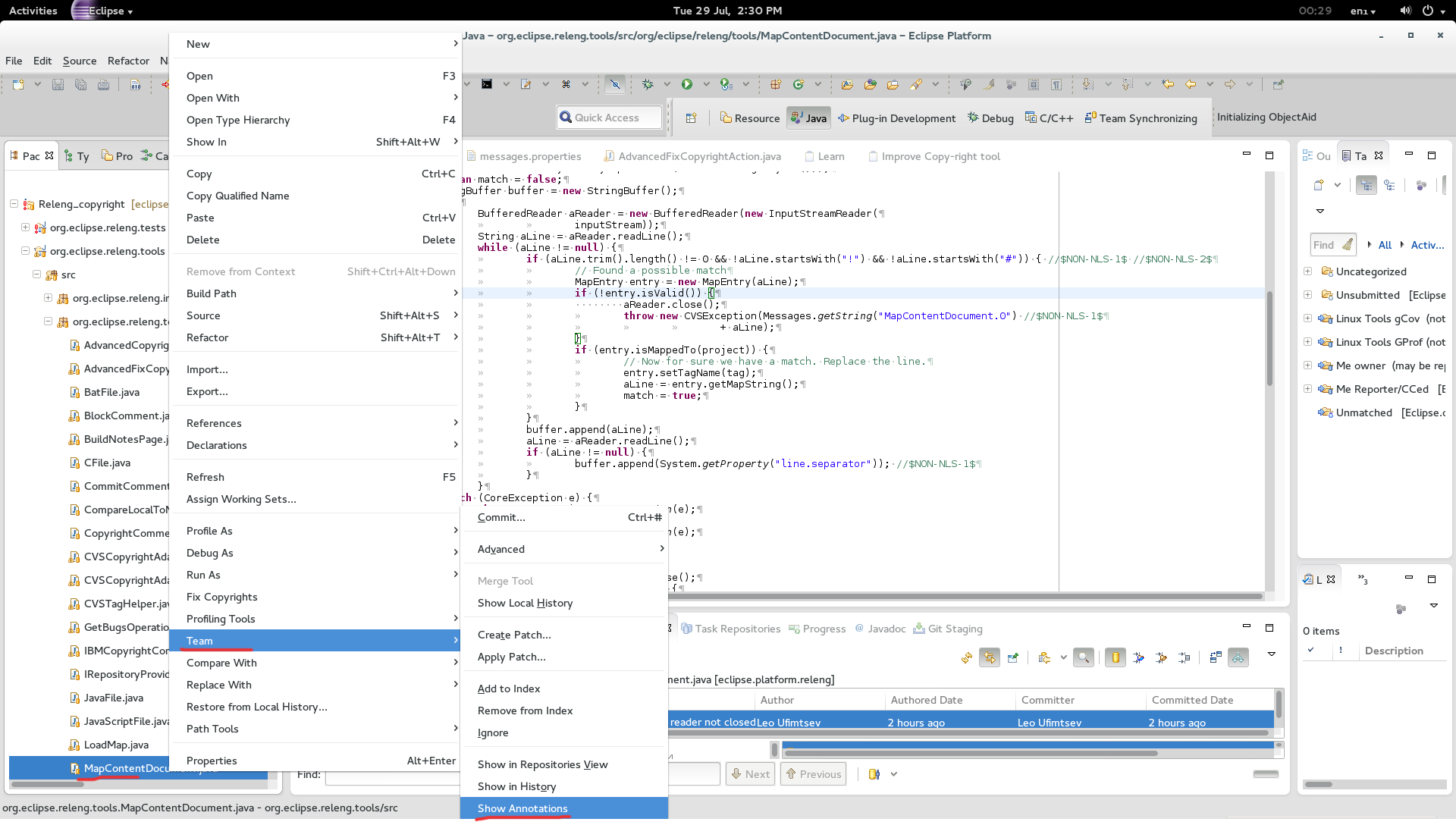Click the New Java Class toolbar icon
The width and height of the screenshot is (1456, 825).
[x=799, y=84]
